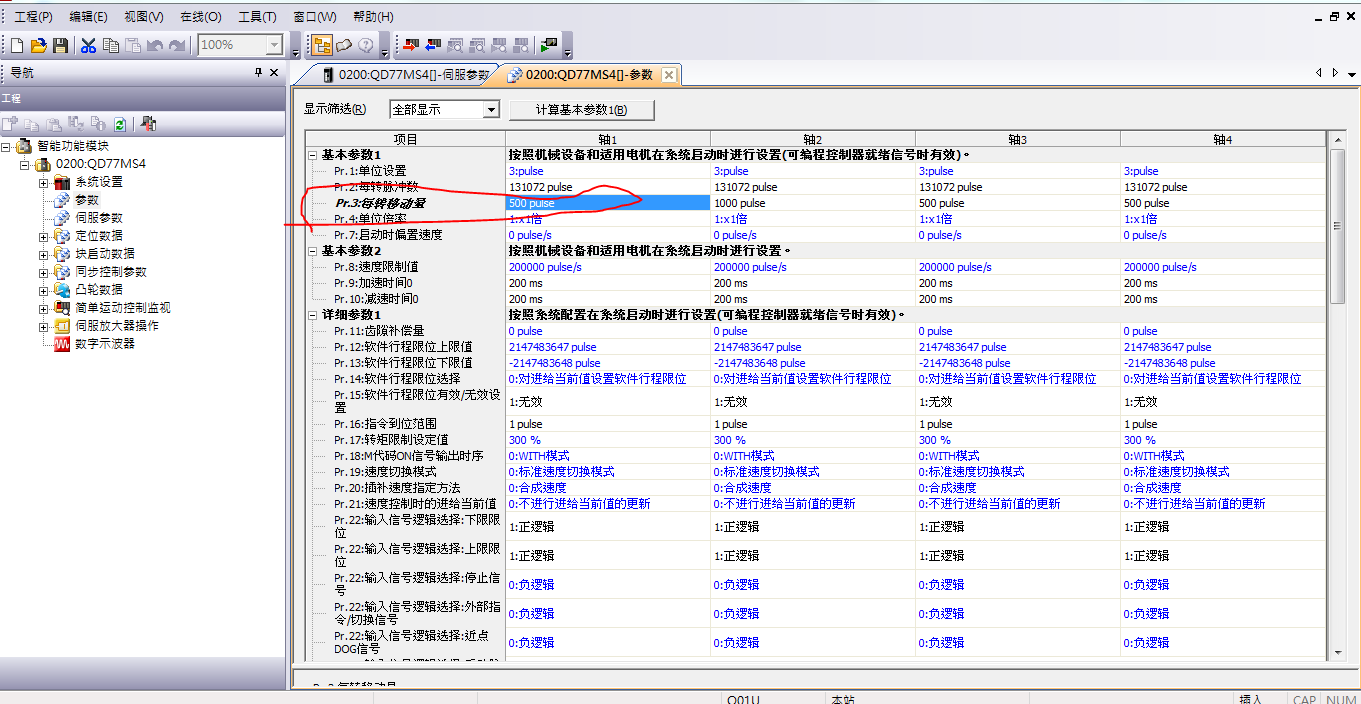Expand the 定位数据 tree node
Image resolution: width=1361 pixels, height=704 pixels.
click(x=44, y=236)
